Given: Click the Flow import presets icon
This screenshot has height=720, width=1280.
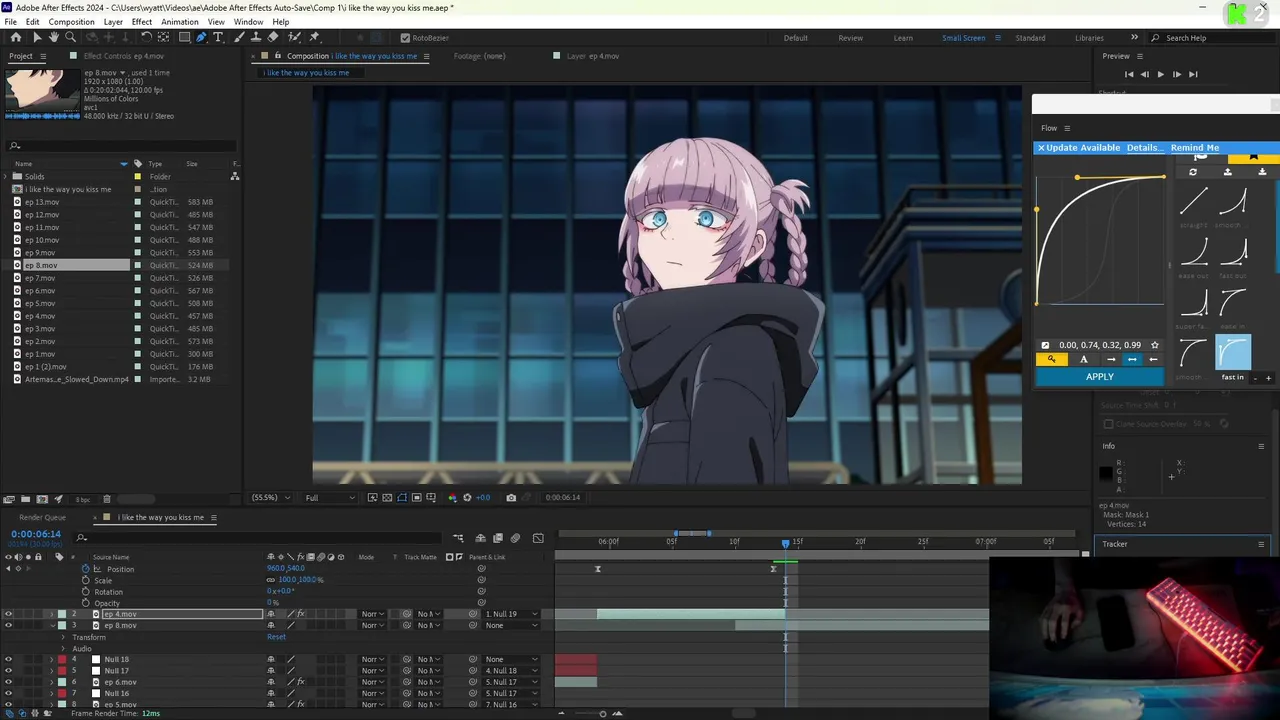Looking at the screenshot, I should click(1228, 172).
